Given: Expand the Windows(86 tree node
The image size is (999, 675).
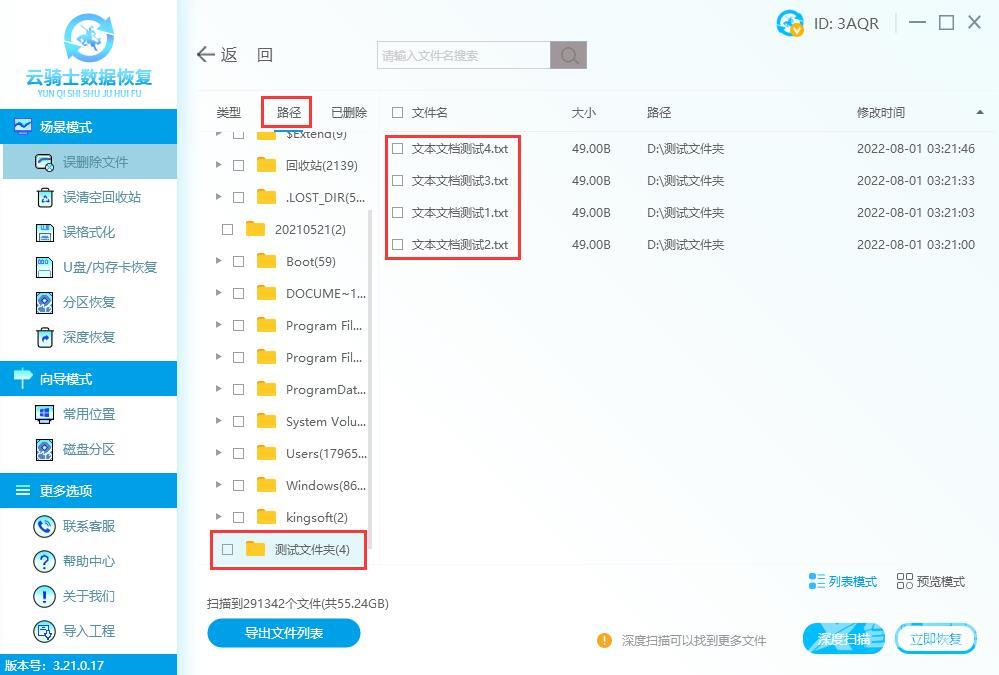Looking at the screenshot, I should pyautogui.click(x=219, y=485).
